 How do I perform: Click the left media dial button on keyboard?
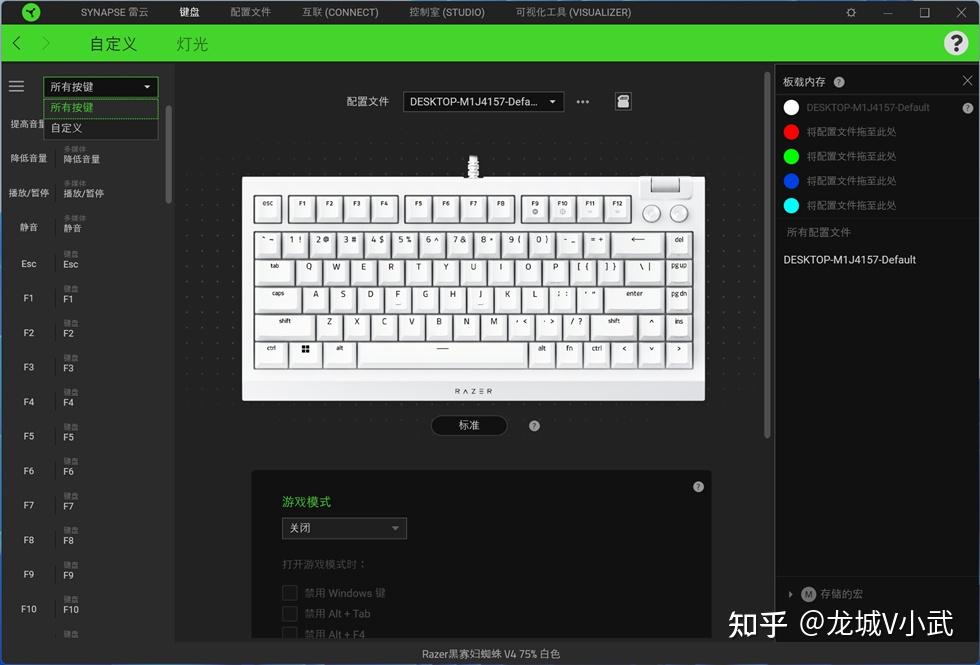point(651,214)
